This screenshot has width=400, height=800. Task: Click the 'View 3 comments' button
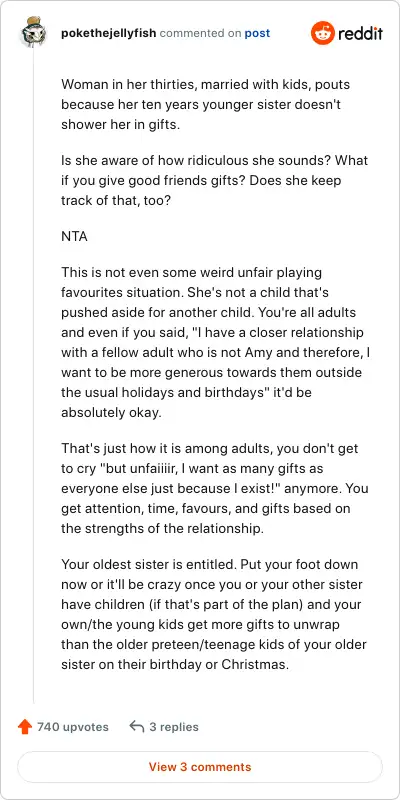click(x=200, y=766)
